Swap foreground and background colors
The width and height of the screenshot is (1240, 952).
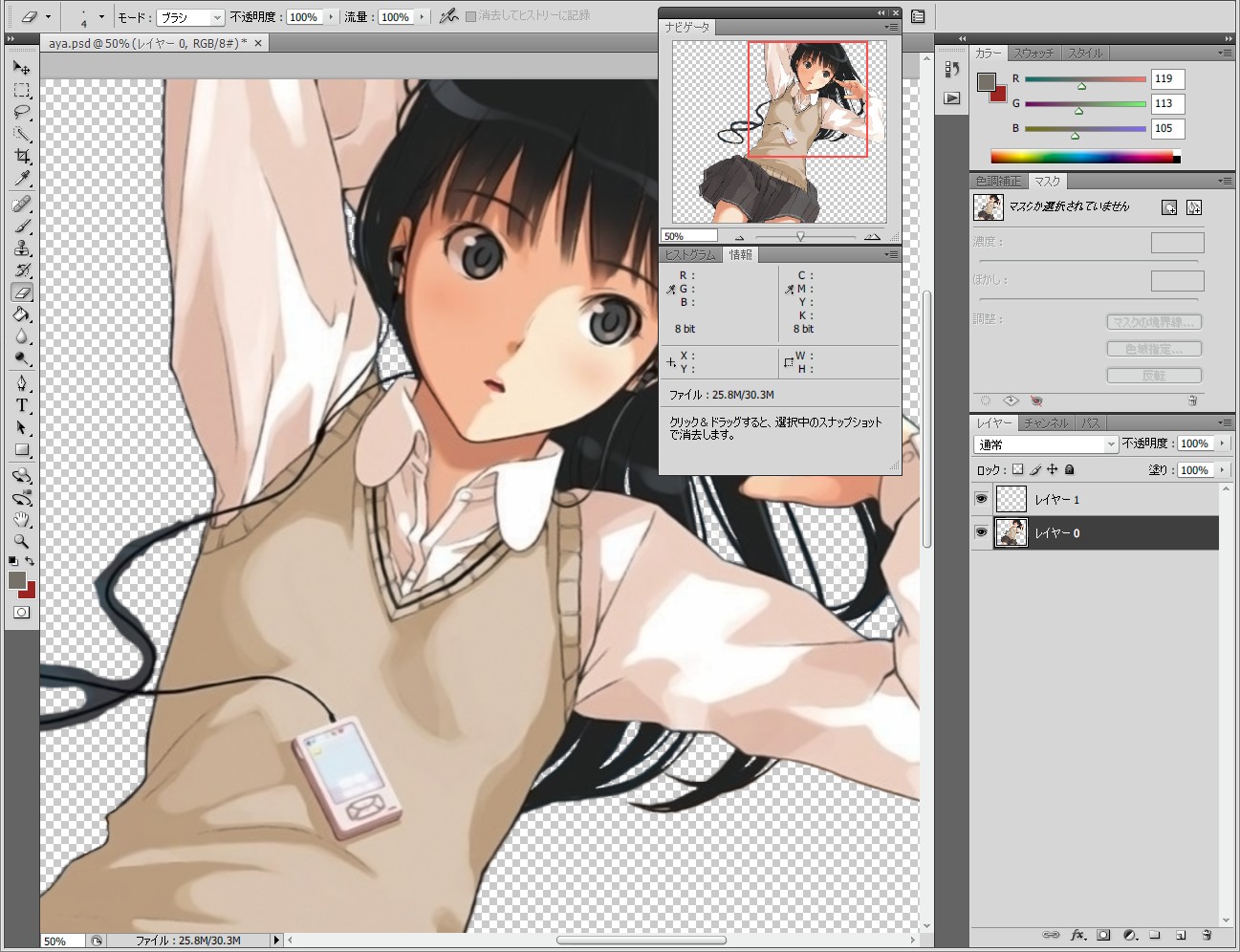coord(31,561)
